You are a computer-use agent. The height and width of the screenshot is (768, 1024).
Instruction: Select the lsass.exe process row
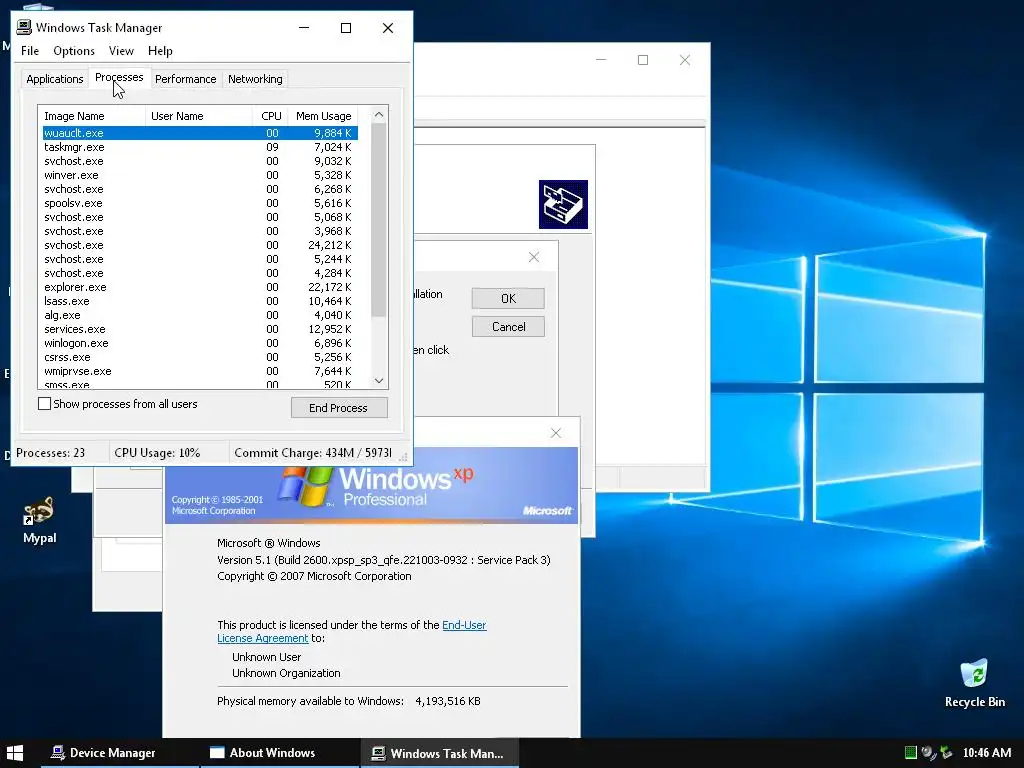click(200, 301)
